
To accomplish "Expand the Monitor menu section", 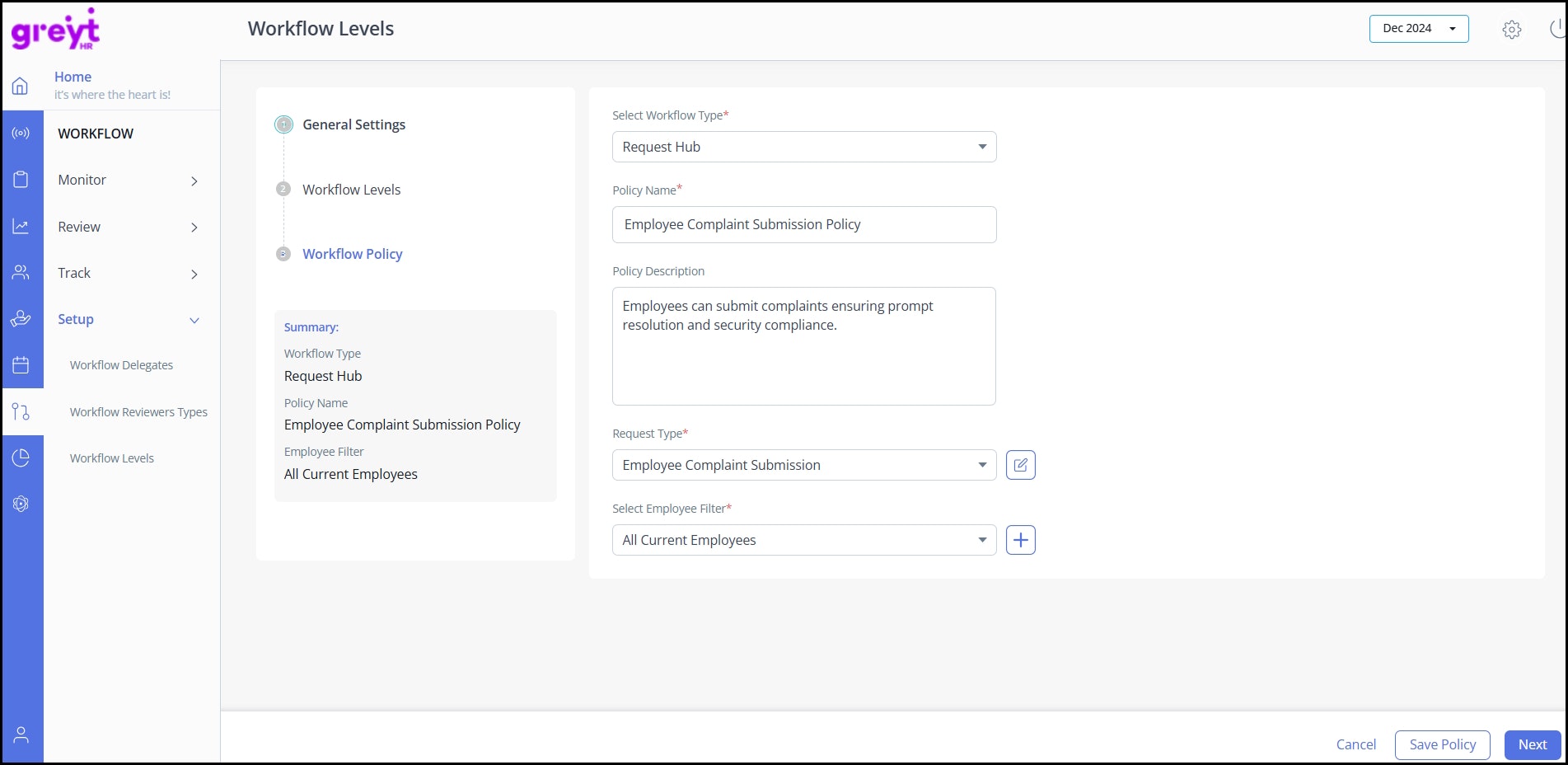I will click(128, 181).
